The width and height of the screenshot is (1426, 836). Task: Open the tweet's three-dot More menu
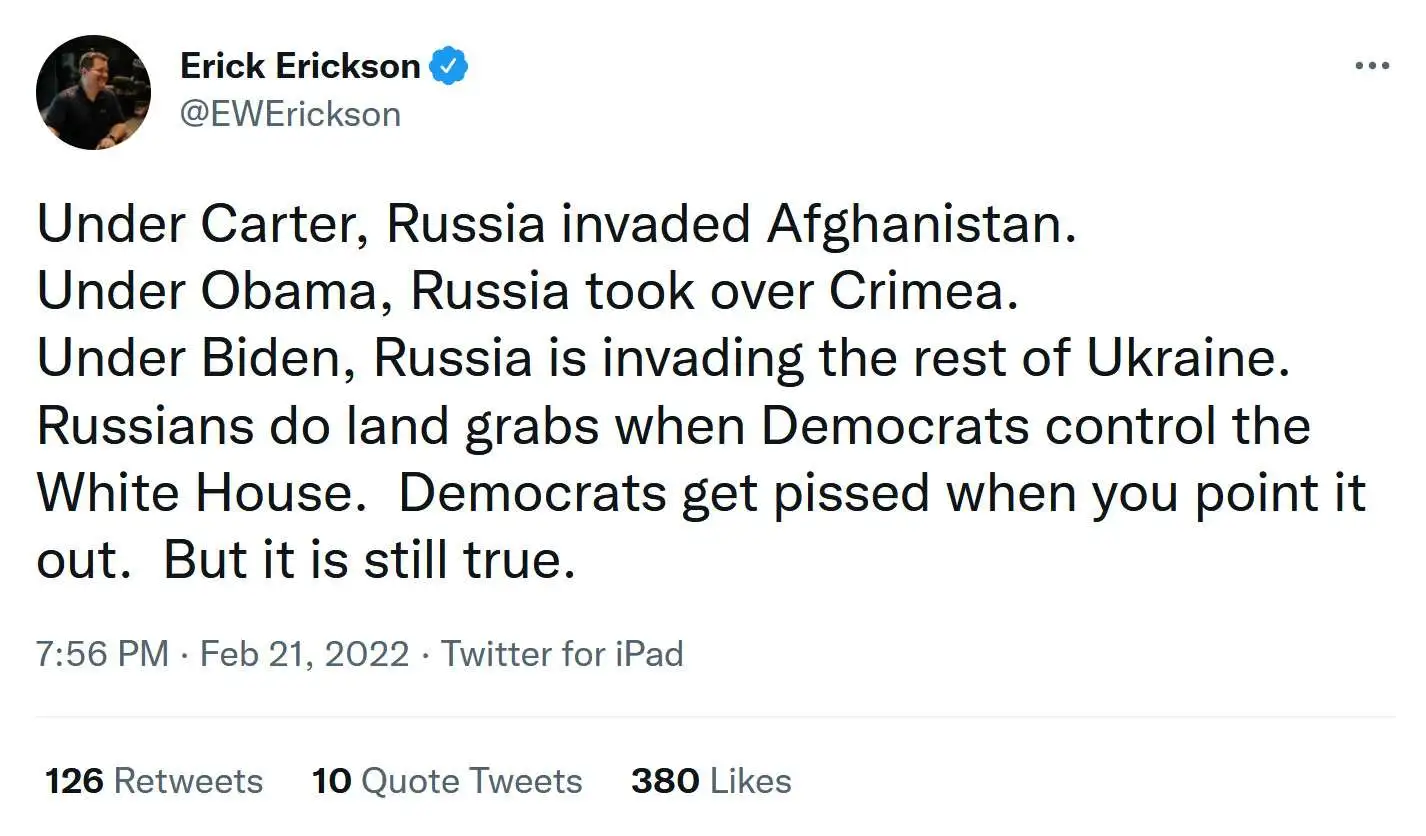[x=1372, y=66]
